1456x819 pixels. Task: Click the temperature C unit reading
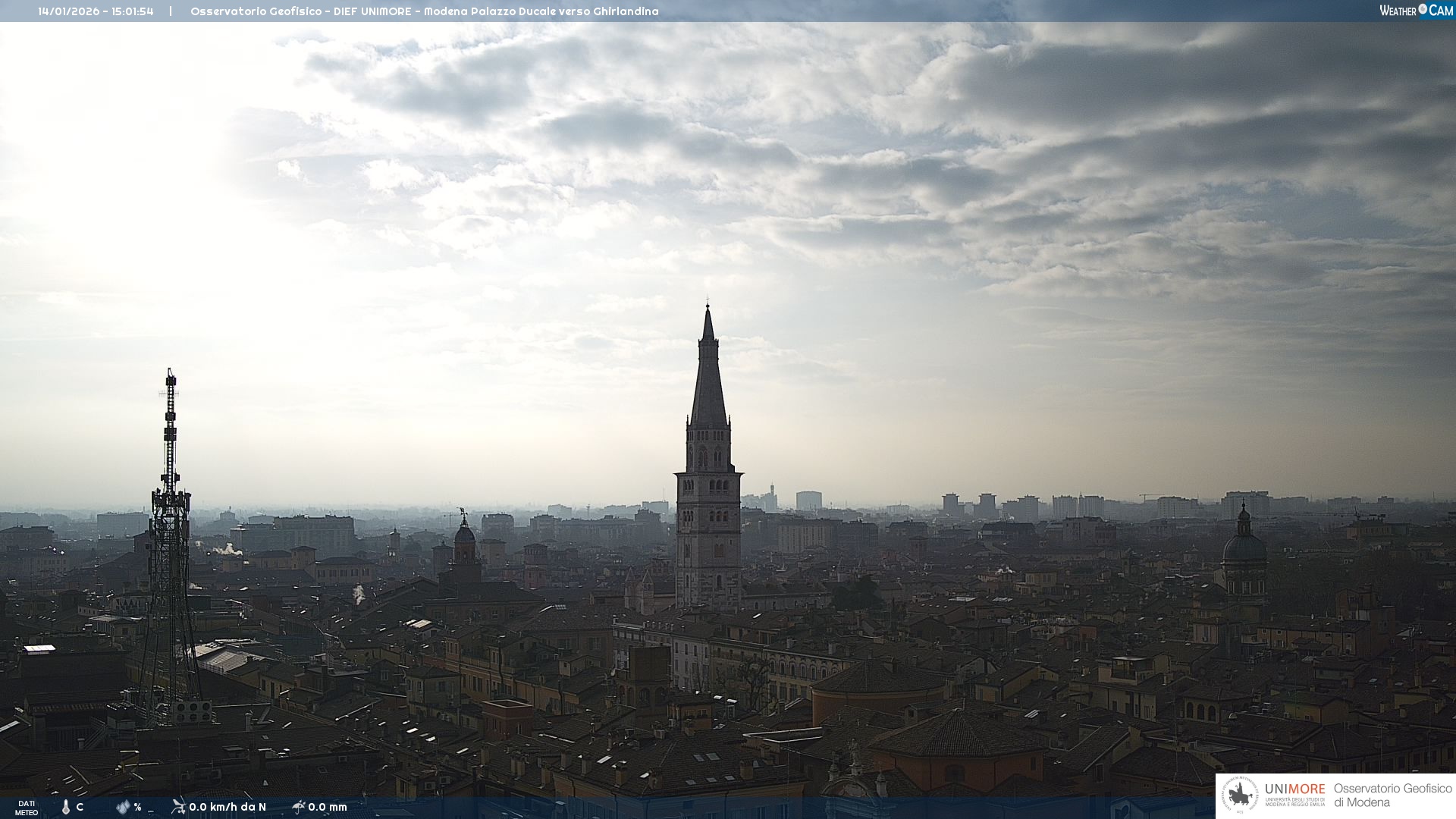[80, 807]
